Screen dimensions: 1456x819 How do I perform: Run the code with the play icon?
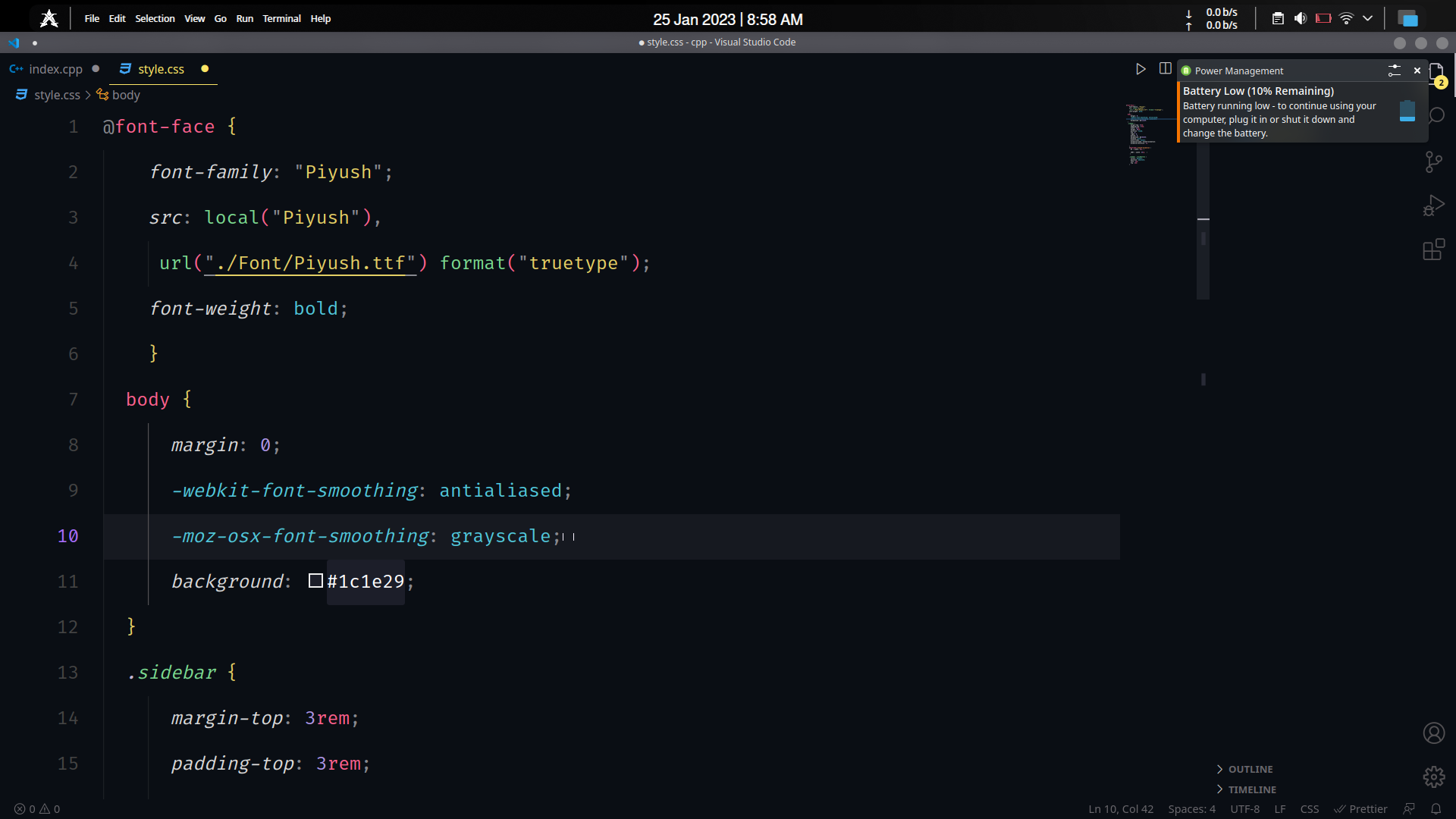pyautogui.click(x=1141, y=69)
